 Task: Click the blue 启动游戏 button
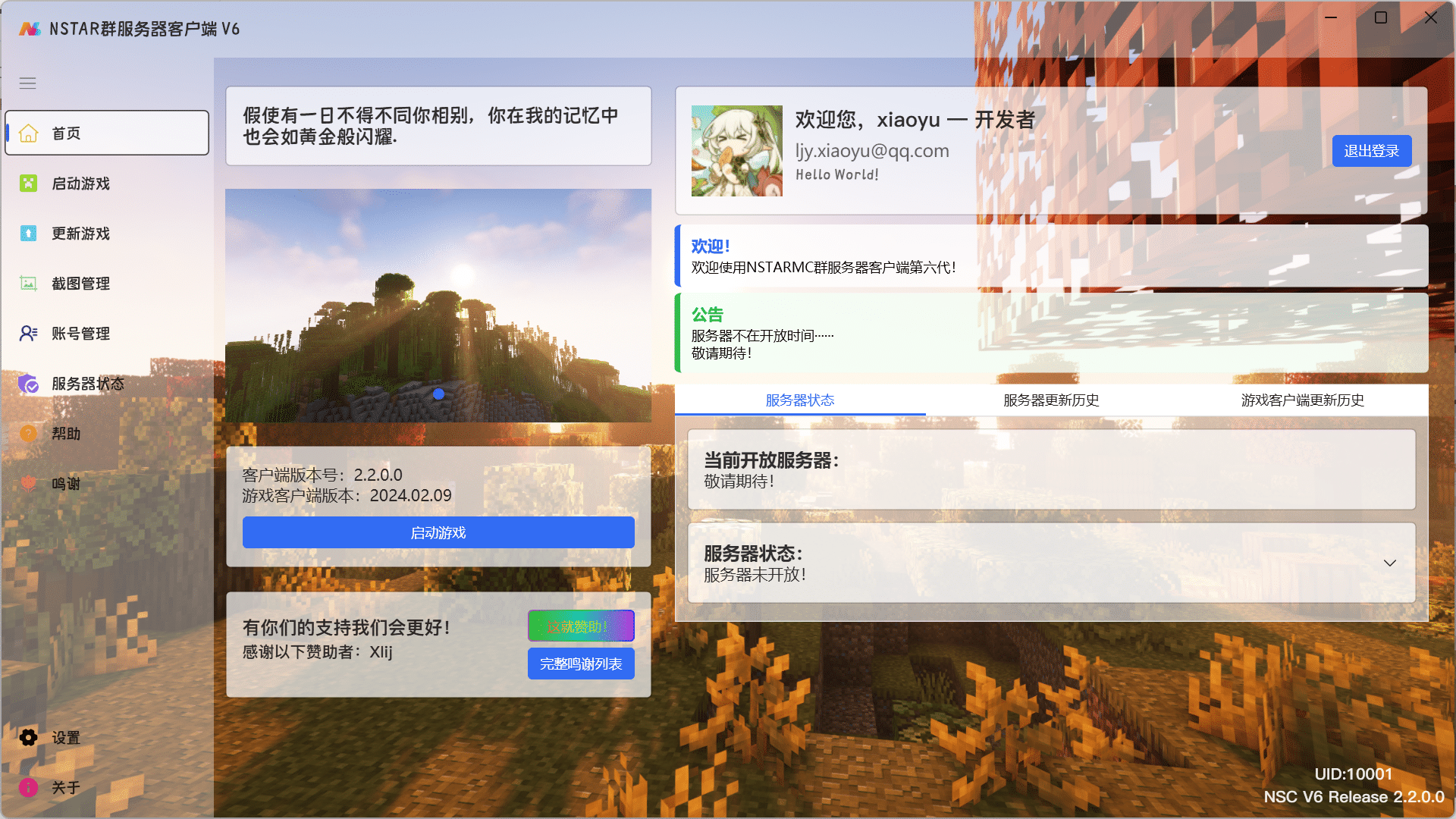tap(438, 533)
